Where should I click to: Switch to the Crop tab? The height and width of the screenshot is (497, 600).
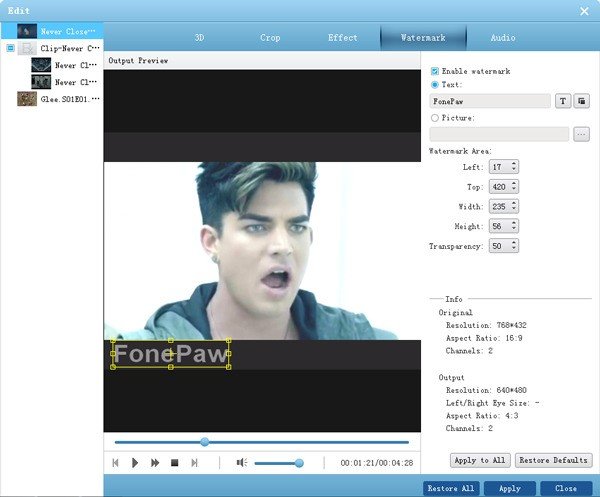(x=270, y=37)
